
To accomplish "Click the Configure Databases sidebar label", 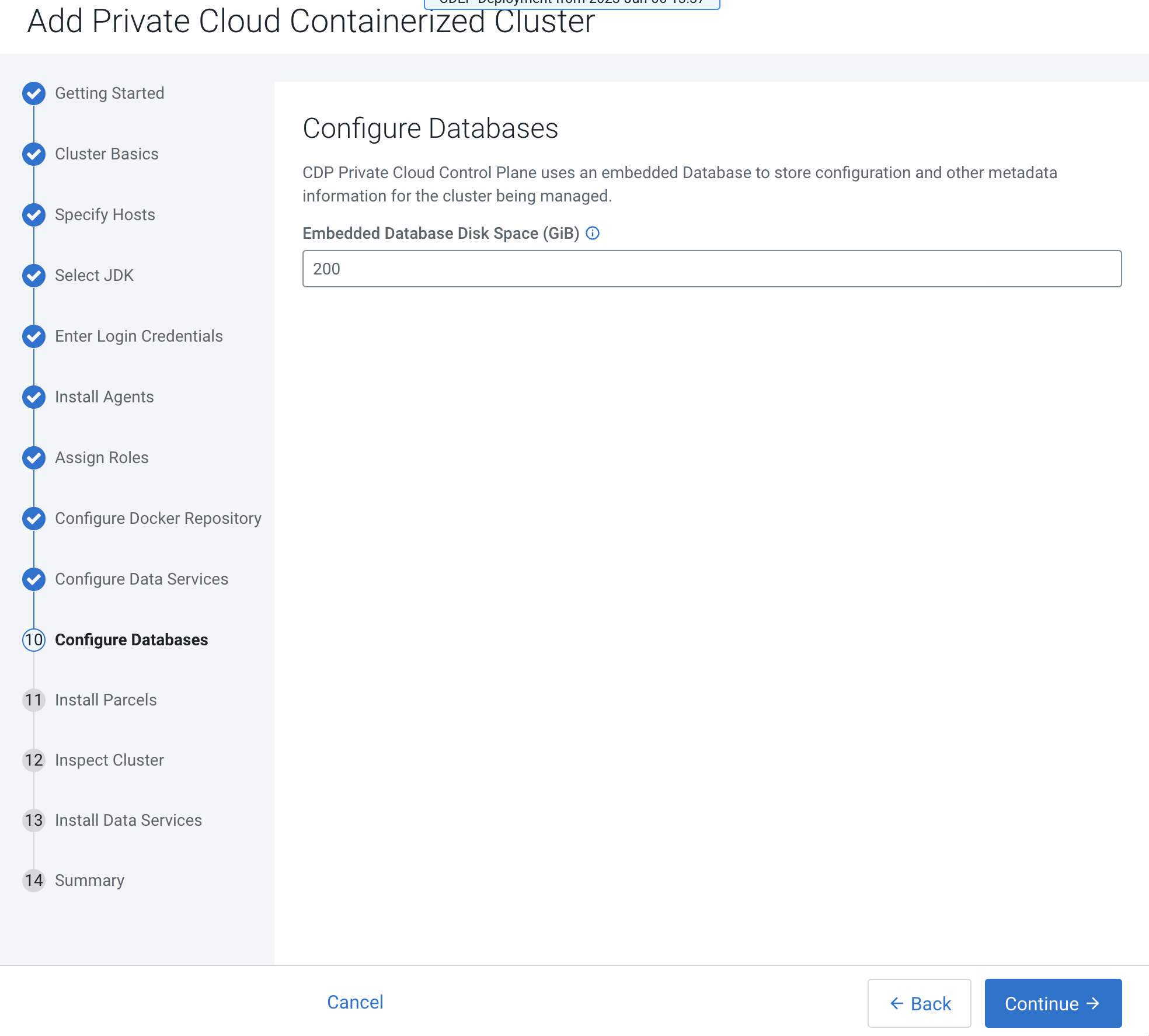I will click(131, 640).
